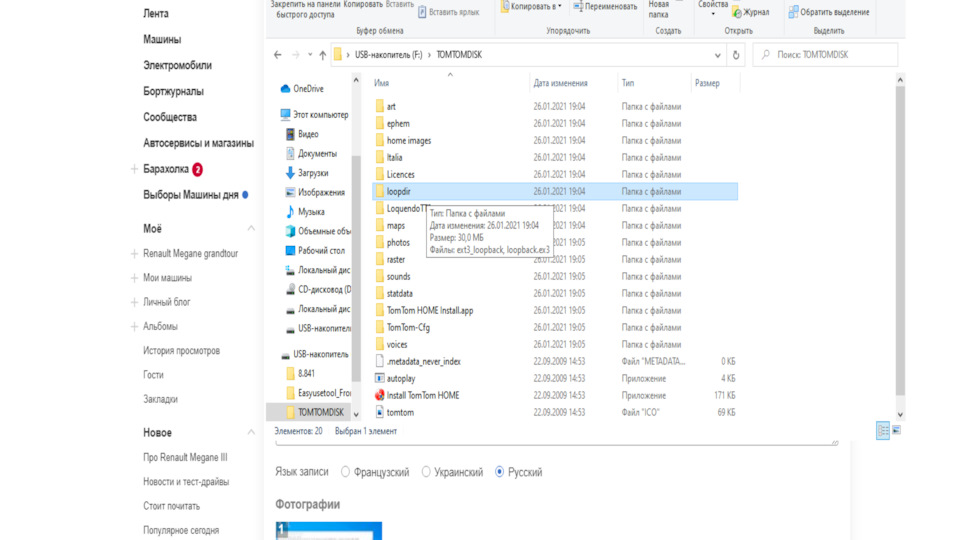
Task: Click the plus next to Альбомы
Action: pyautogui.click(x=134, y=327)
